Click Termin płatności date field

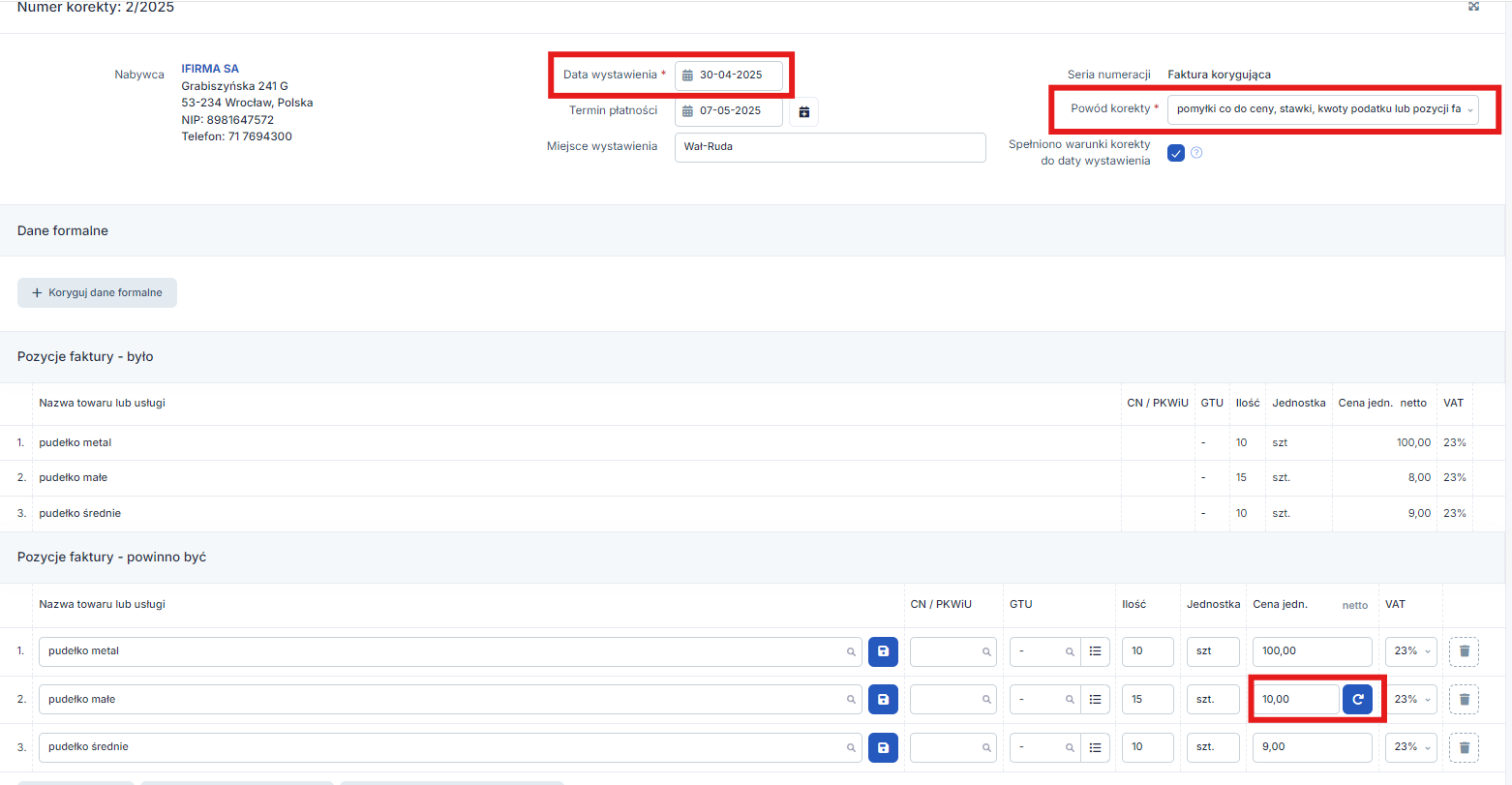click(729, 111)
